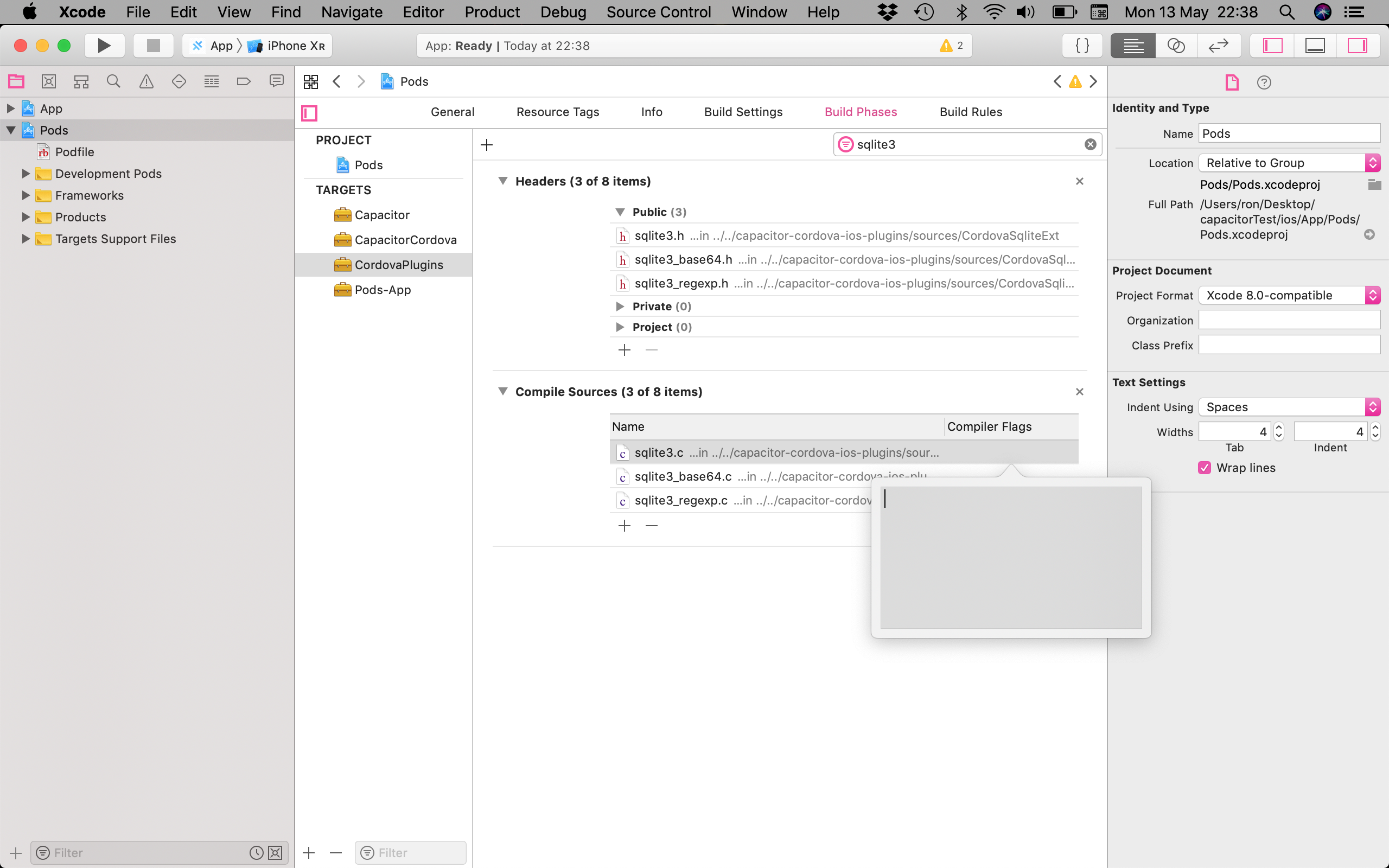
Task: Select the Find navigator magnifying glass
Action: click(113, 81)
